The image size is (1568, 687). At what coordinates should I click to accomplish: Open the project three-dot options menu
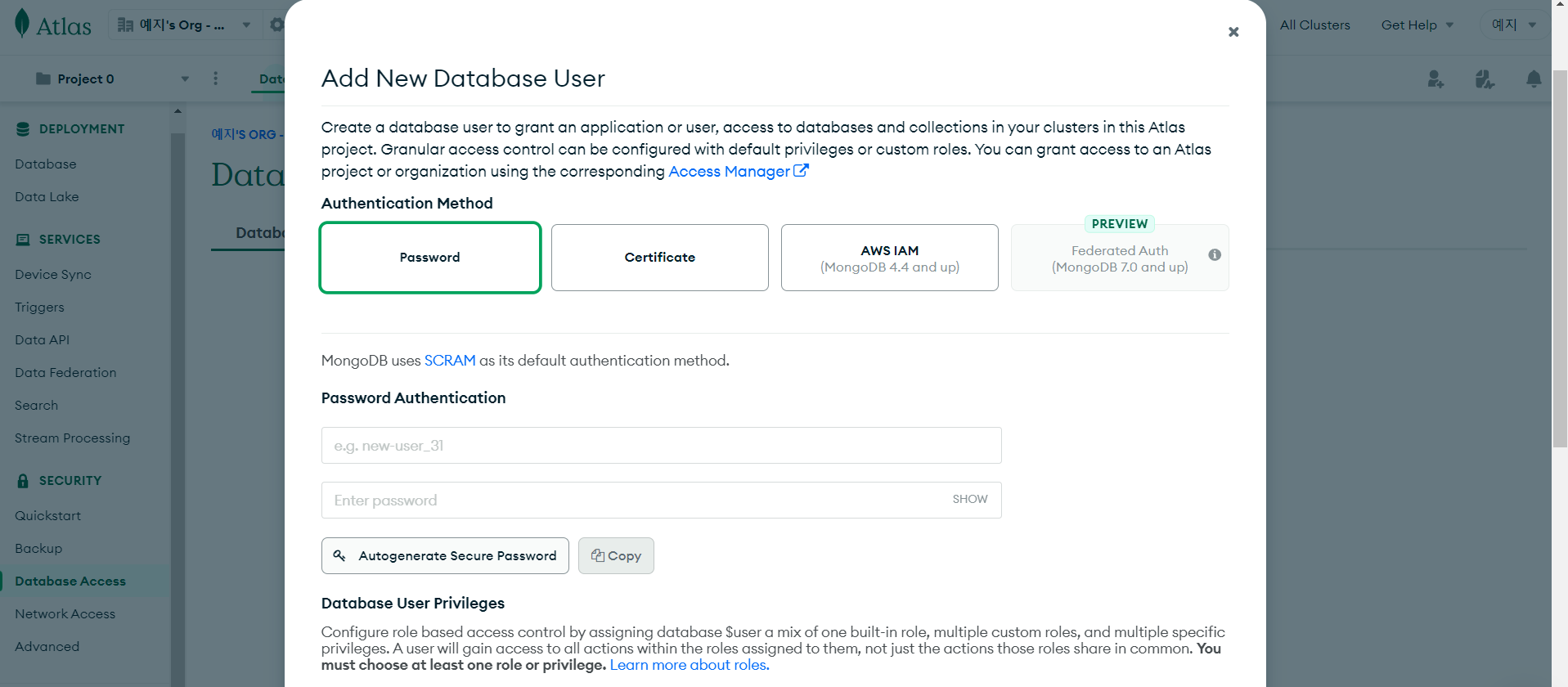click(216, 79)
